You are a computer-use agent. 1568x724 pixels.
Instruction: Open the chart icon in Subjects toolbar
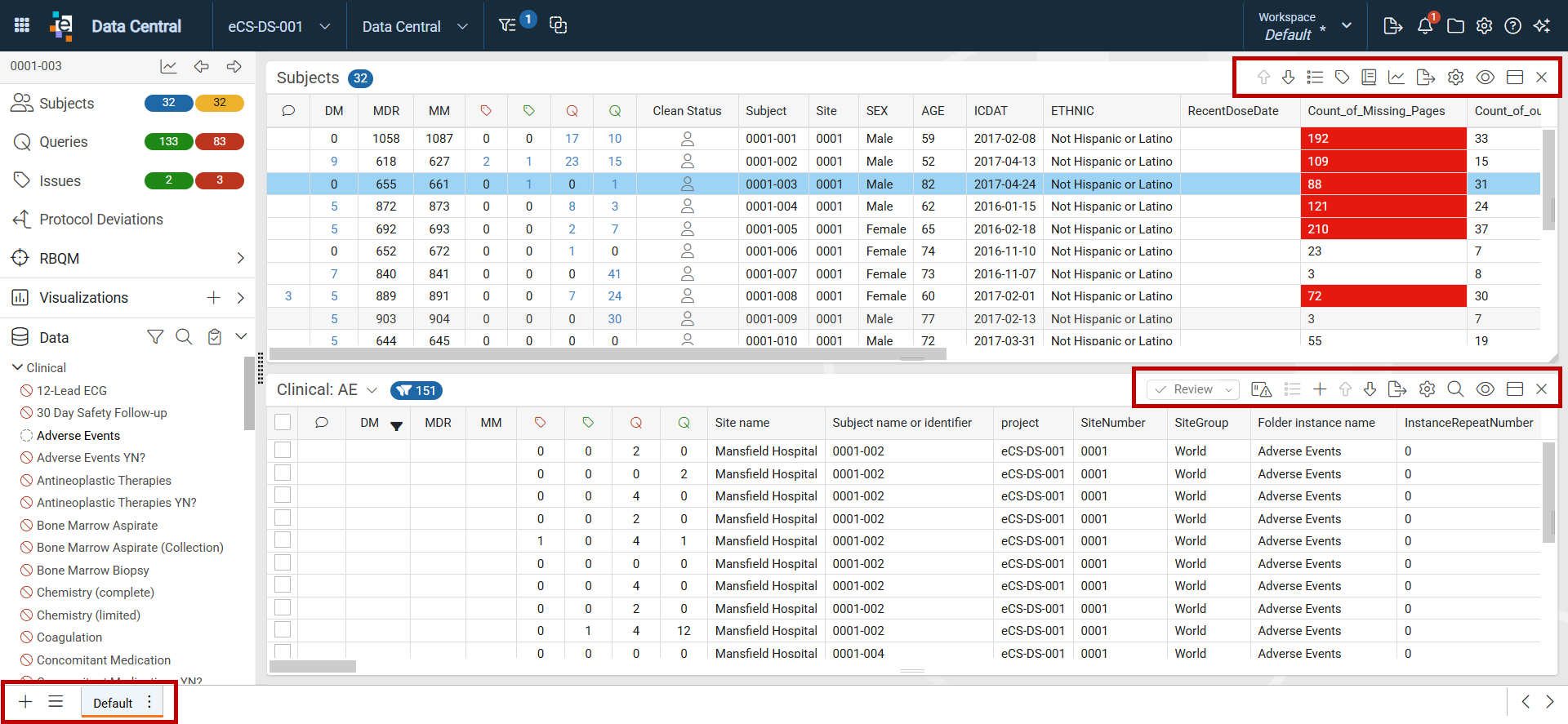point(1396,77)
